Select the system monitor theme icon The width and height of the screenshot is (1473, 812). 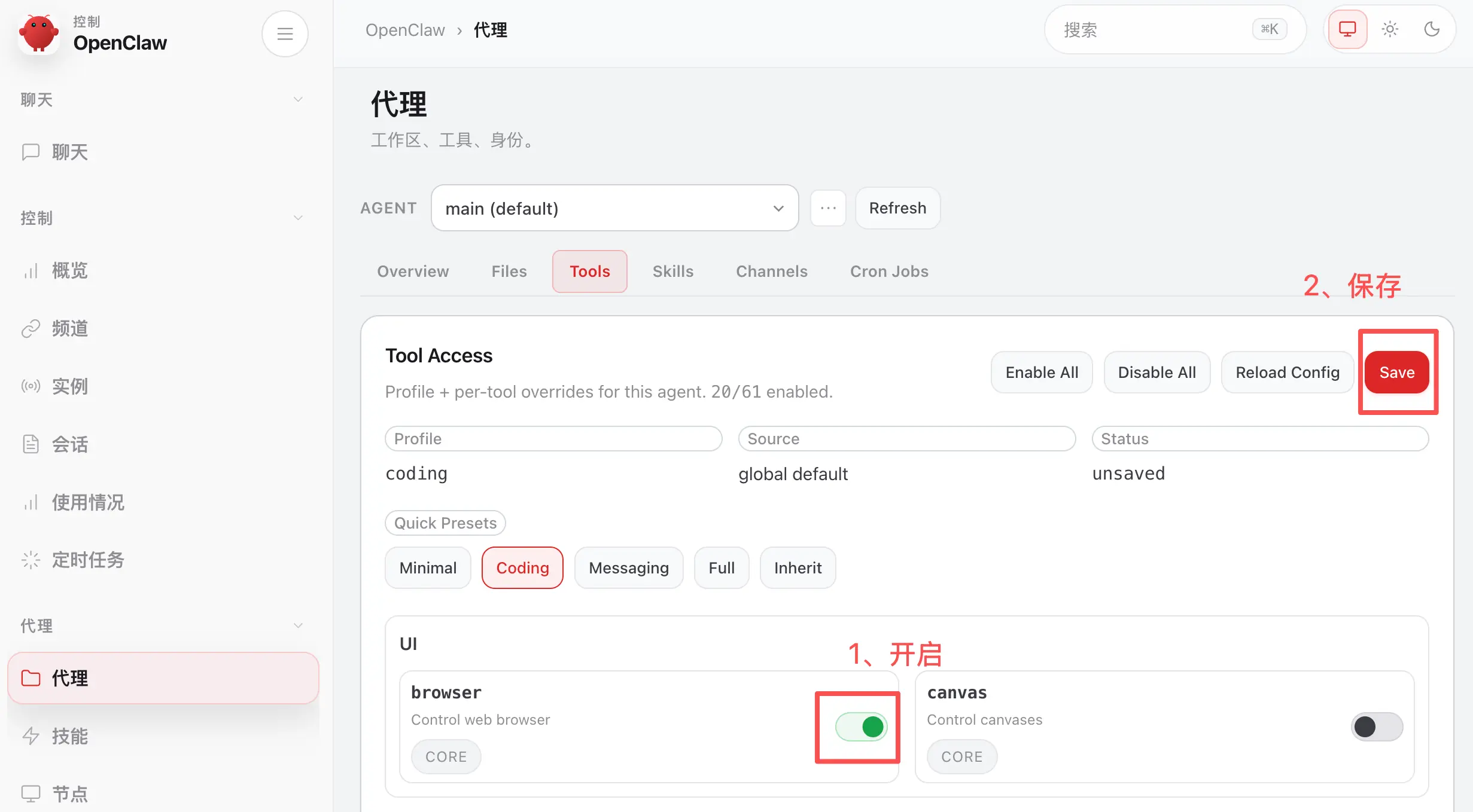1347,29
